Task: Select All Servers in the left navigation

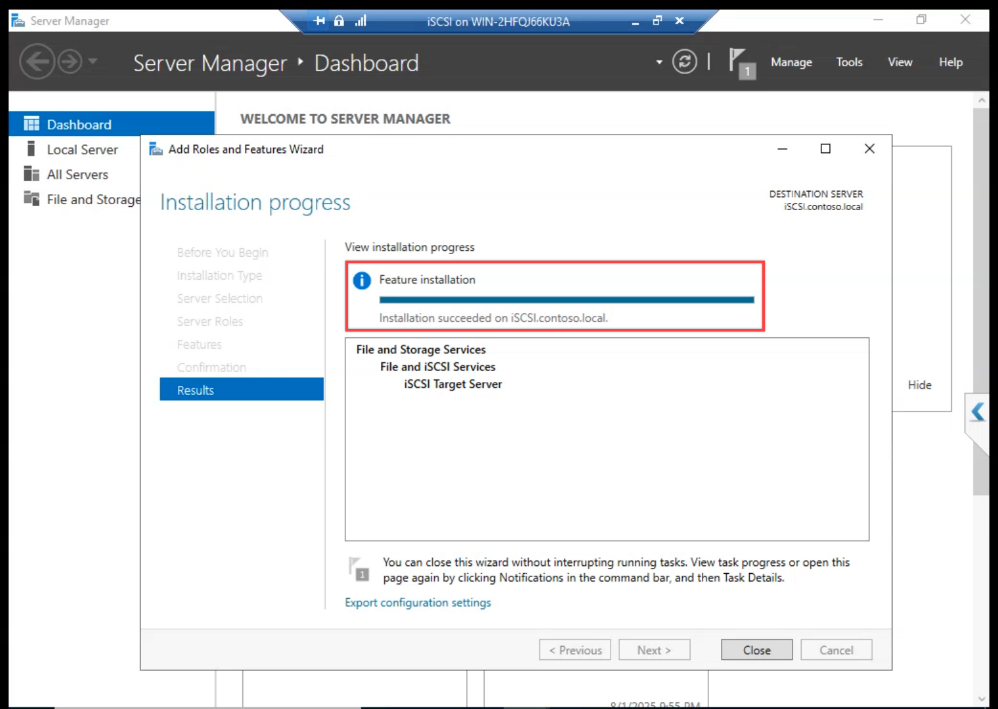Action: (77, 174)
